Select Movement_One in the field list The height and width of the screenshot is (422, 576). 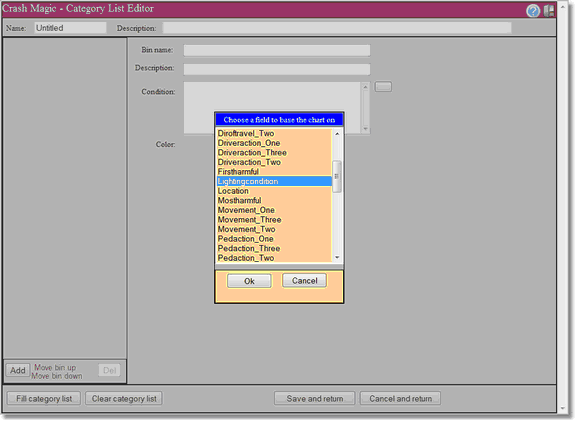274,210
